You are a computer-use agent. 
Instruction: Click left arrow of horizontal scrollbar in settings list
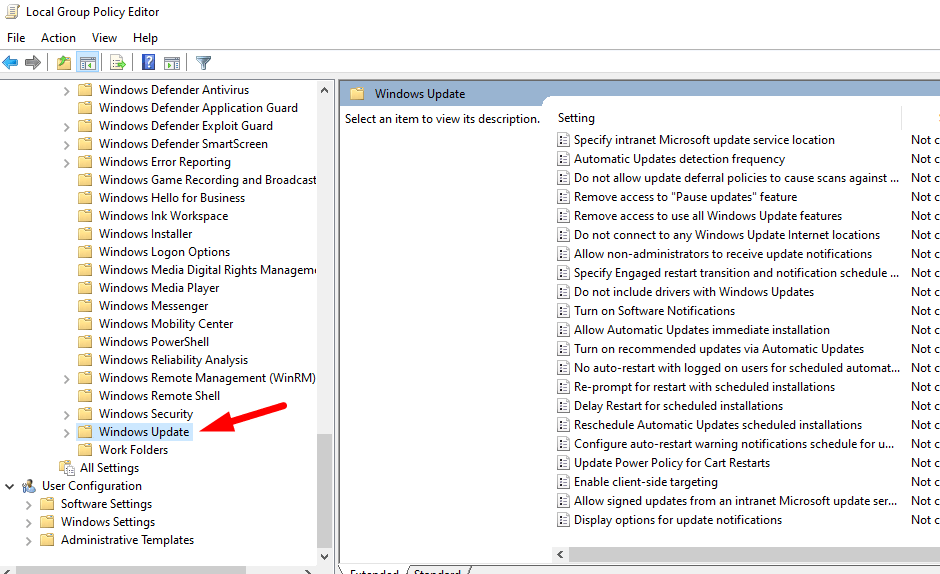[x=559, y=554]
